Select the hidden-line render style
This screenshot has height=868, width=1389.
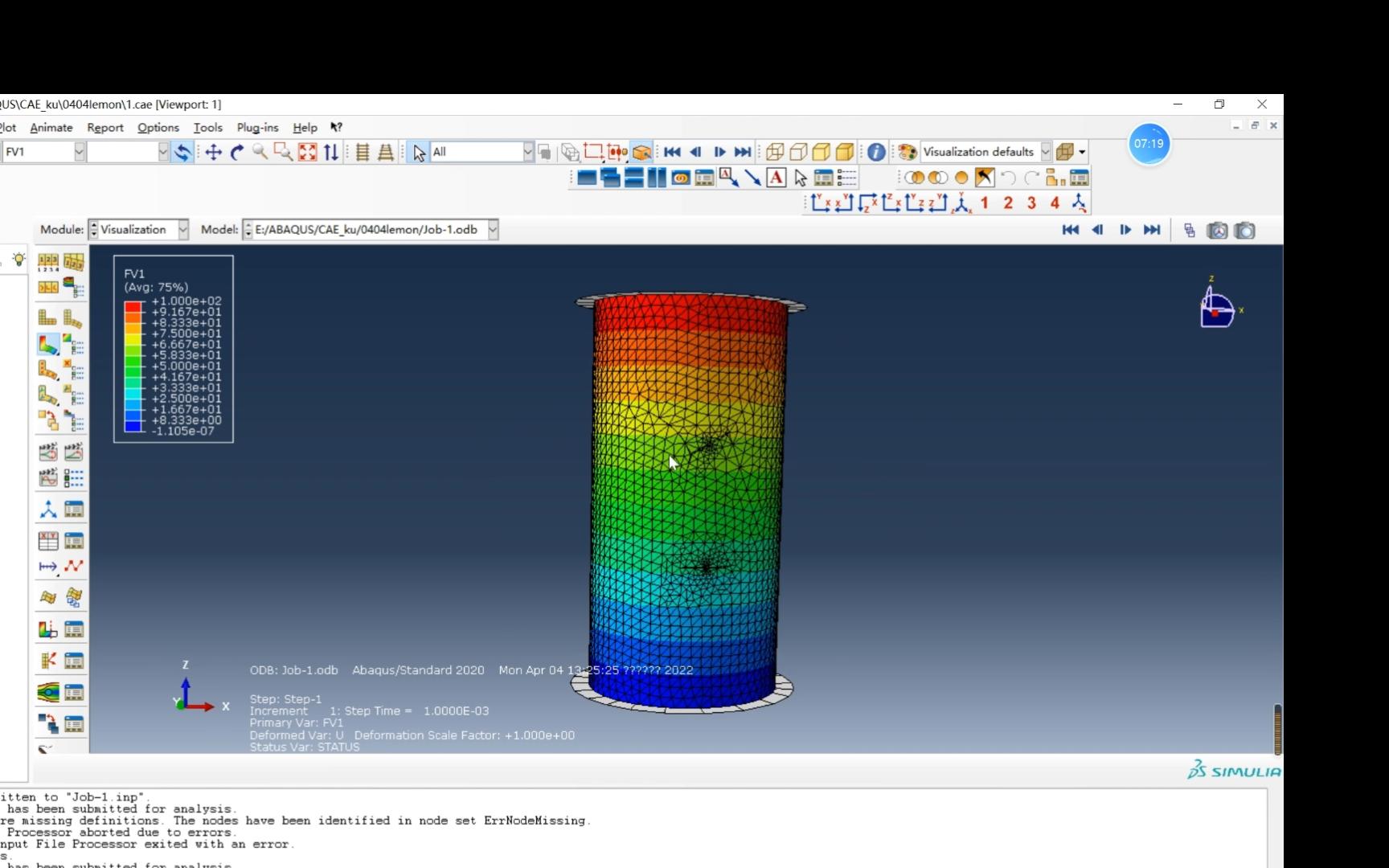point(798,152)
